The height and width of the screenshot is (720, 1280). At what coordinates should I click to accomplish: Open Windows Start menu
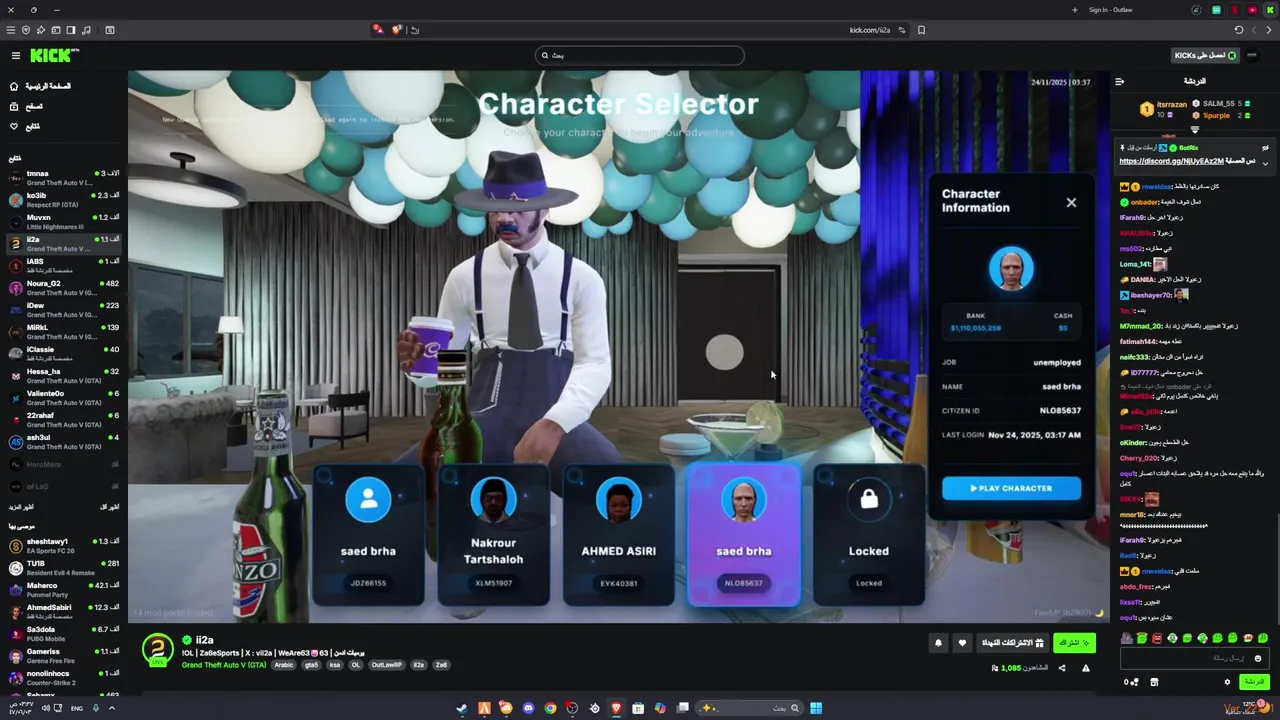coord(816,708)
